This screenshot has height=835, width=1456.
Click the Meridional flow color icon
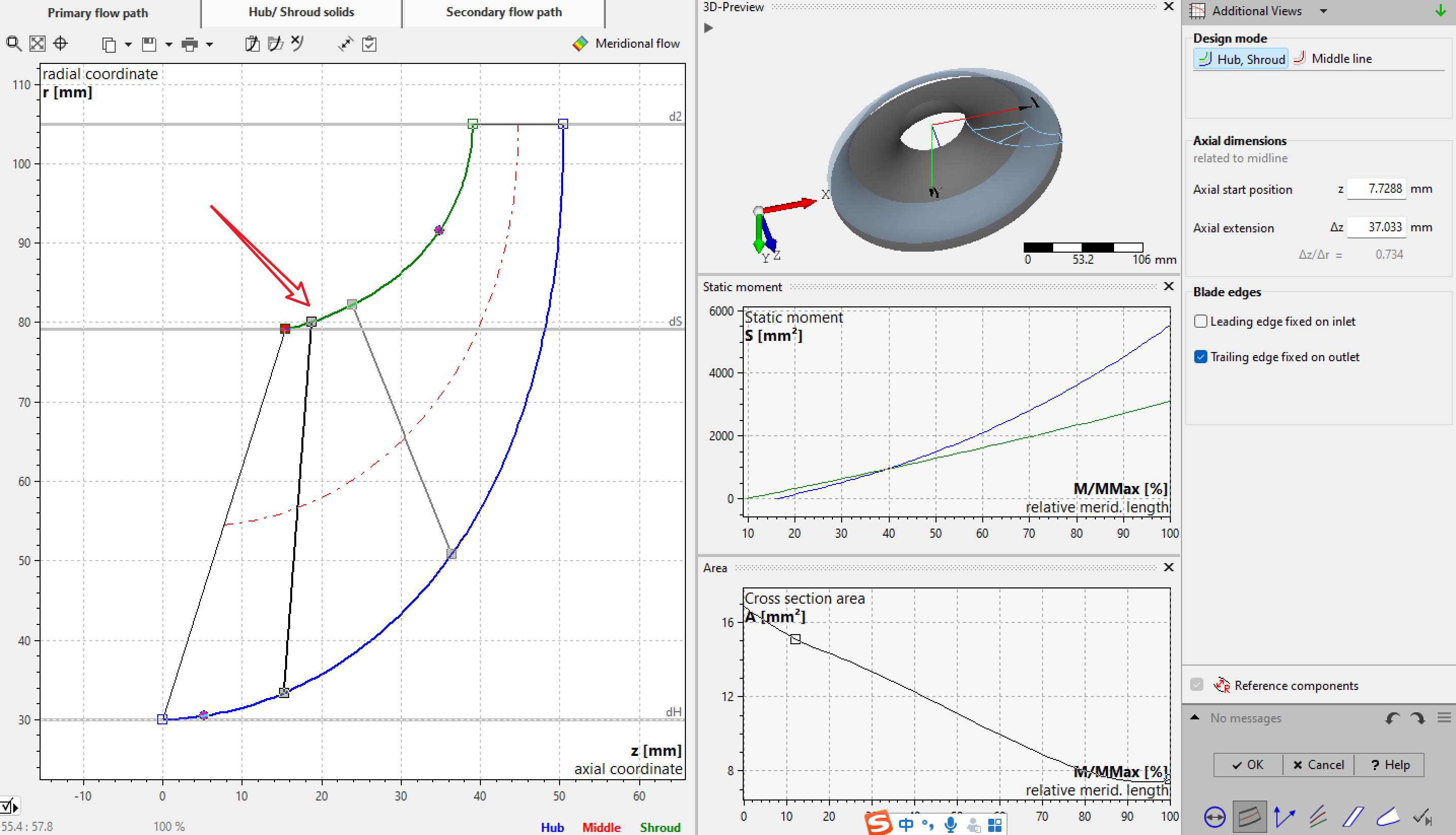tap(580, 44)
